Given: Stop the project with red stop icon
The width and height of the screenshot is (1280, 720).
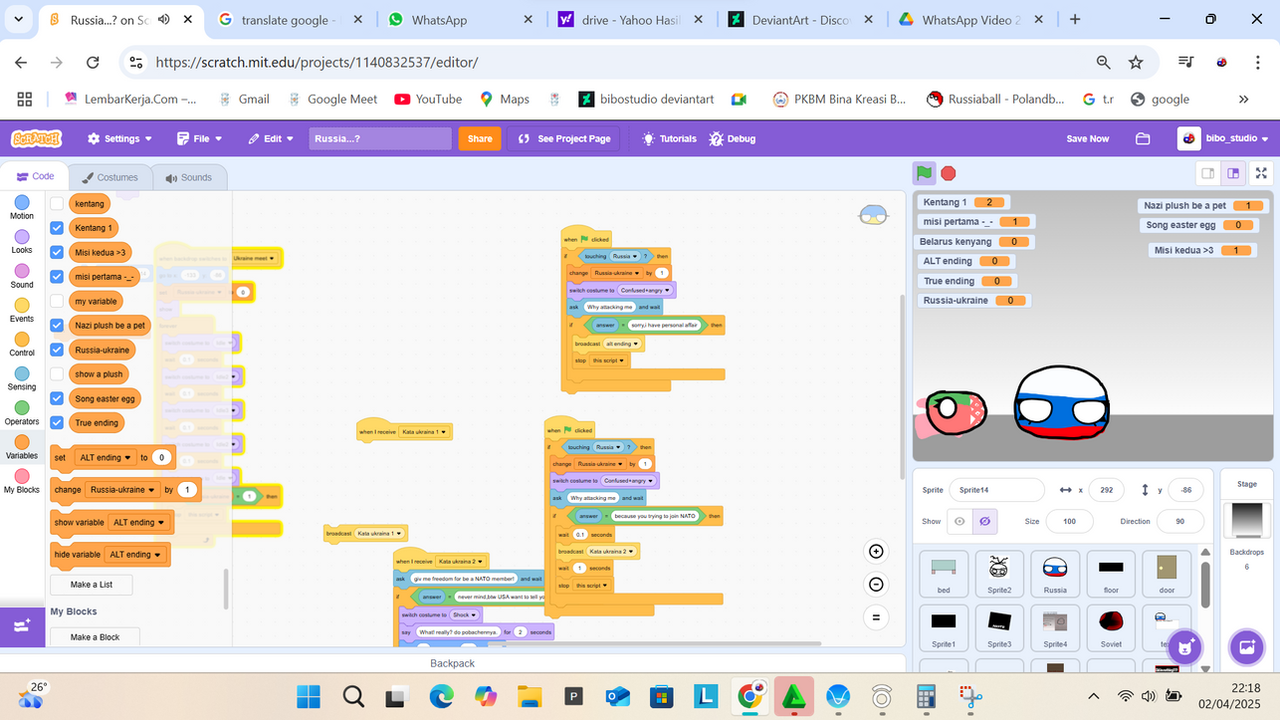Looking at the screenshot, I should pos(948,173).
